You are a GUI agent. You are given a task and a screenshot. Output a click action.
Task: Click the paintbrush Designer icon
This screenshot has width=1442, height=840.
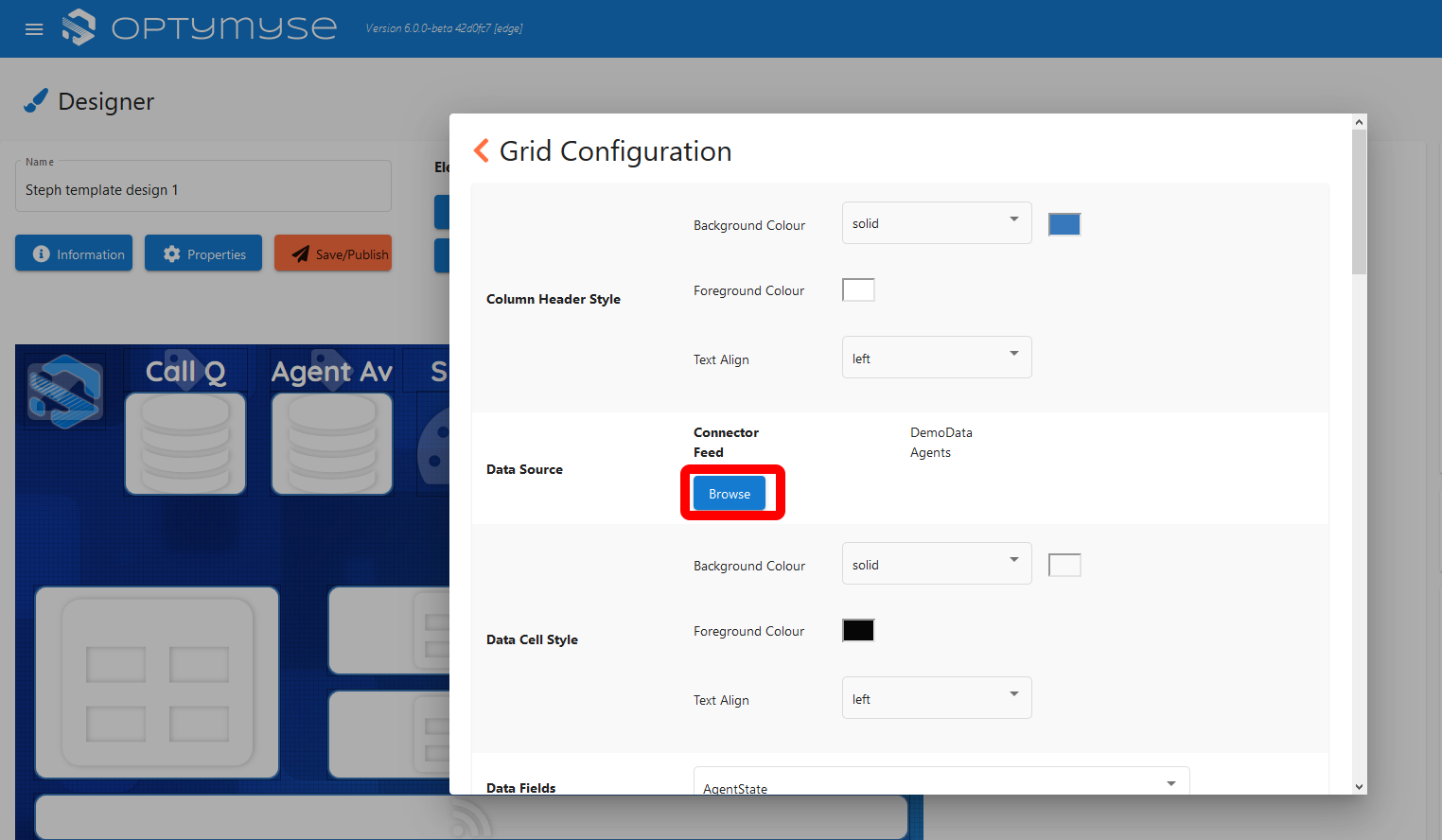click(36, 100)
